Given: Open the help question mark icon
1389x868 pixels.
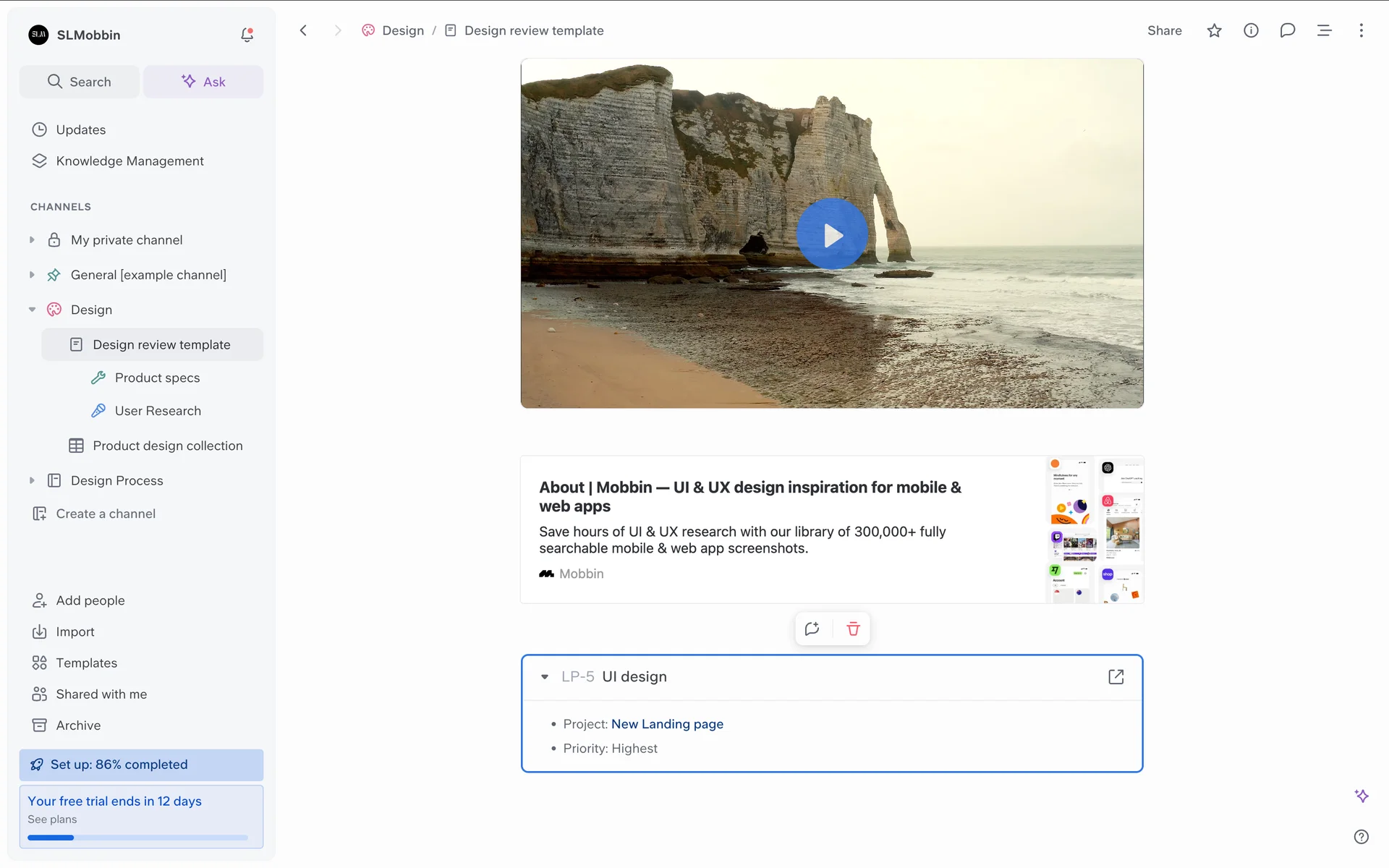Looking at the screenshot, I should [1361, 837].
